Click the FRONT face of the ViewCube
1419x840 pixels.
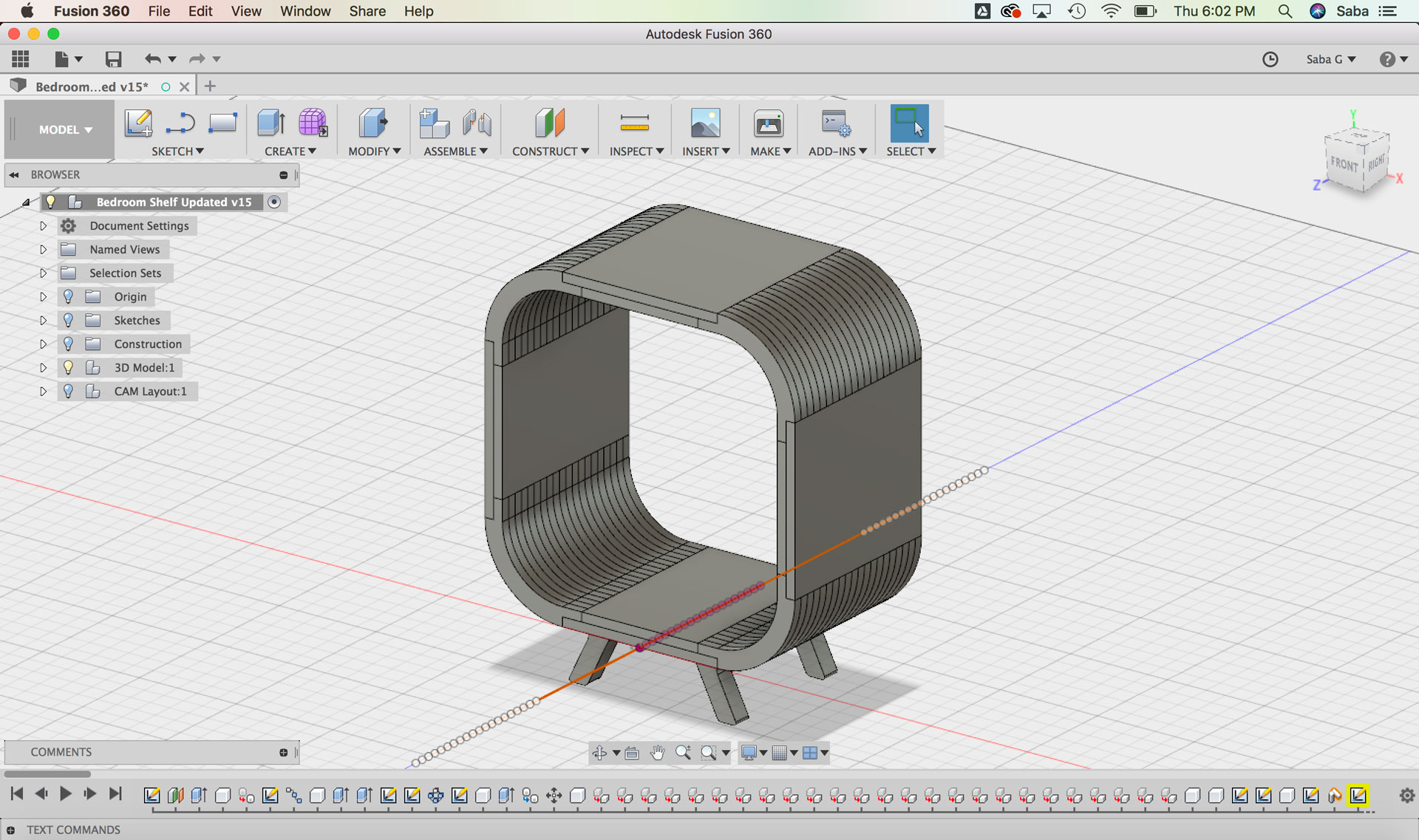point(1344,164)
